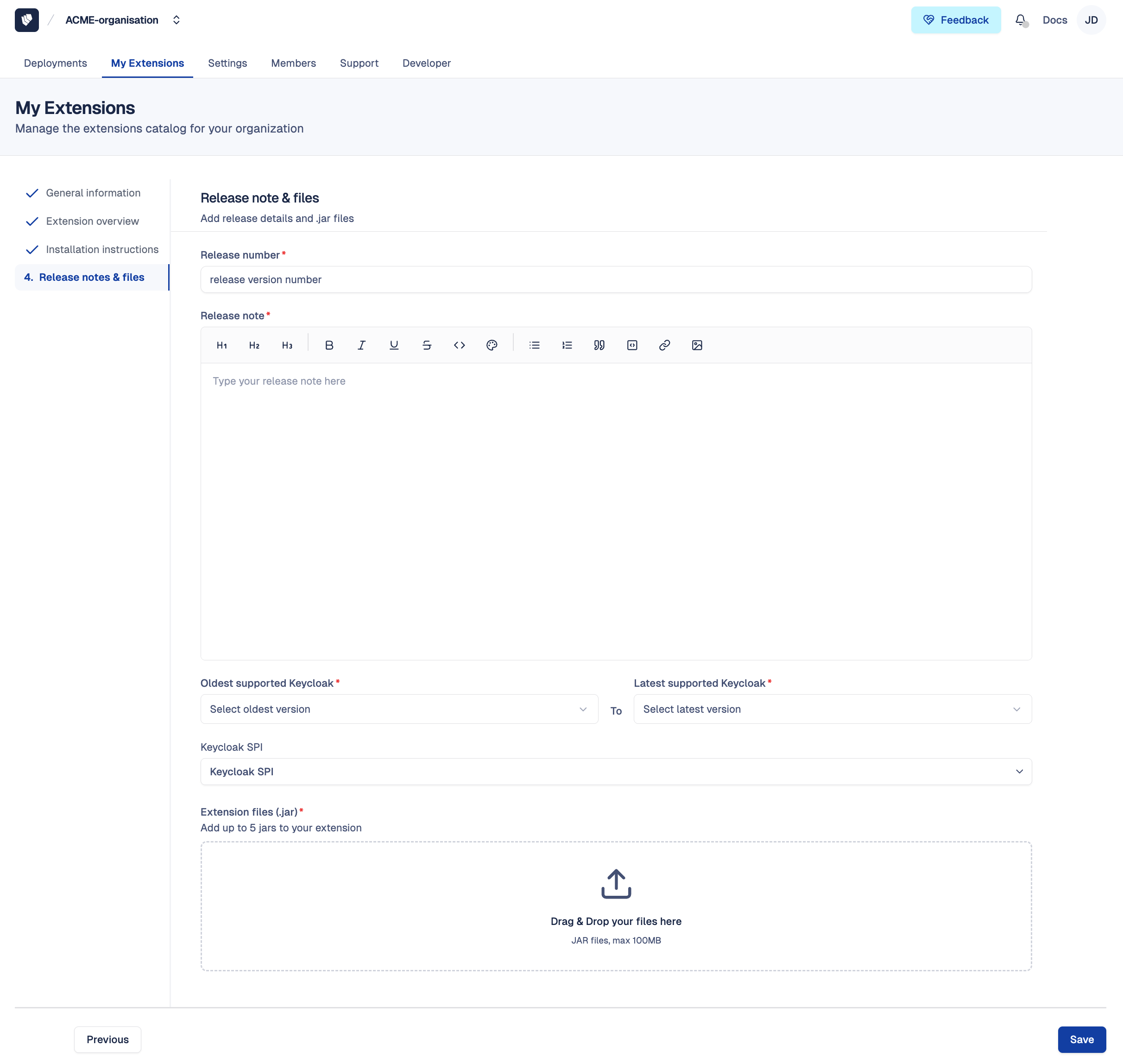This screenshot has height=1064, width=1123.
Task: Toggle bold formatting in the editor toolbar
Action: click(329, 345)
